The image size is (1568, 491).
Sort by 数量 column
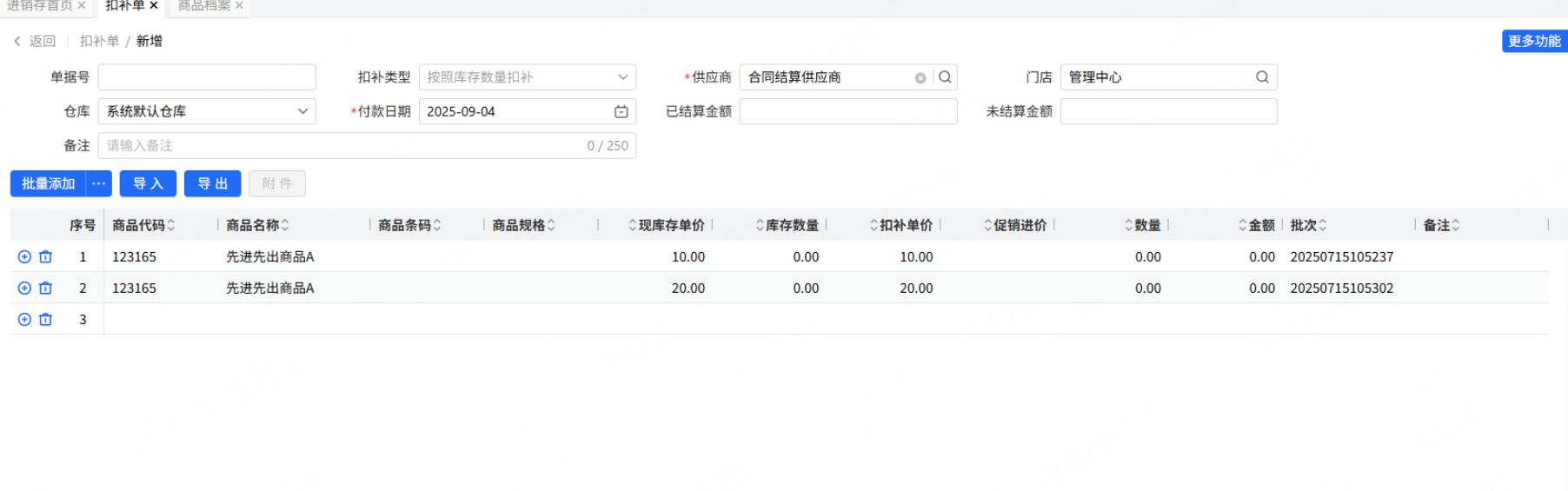coord(1128,225)
